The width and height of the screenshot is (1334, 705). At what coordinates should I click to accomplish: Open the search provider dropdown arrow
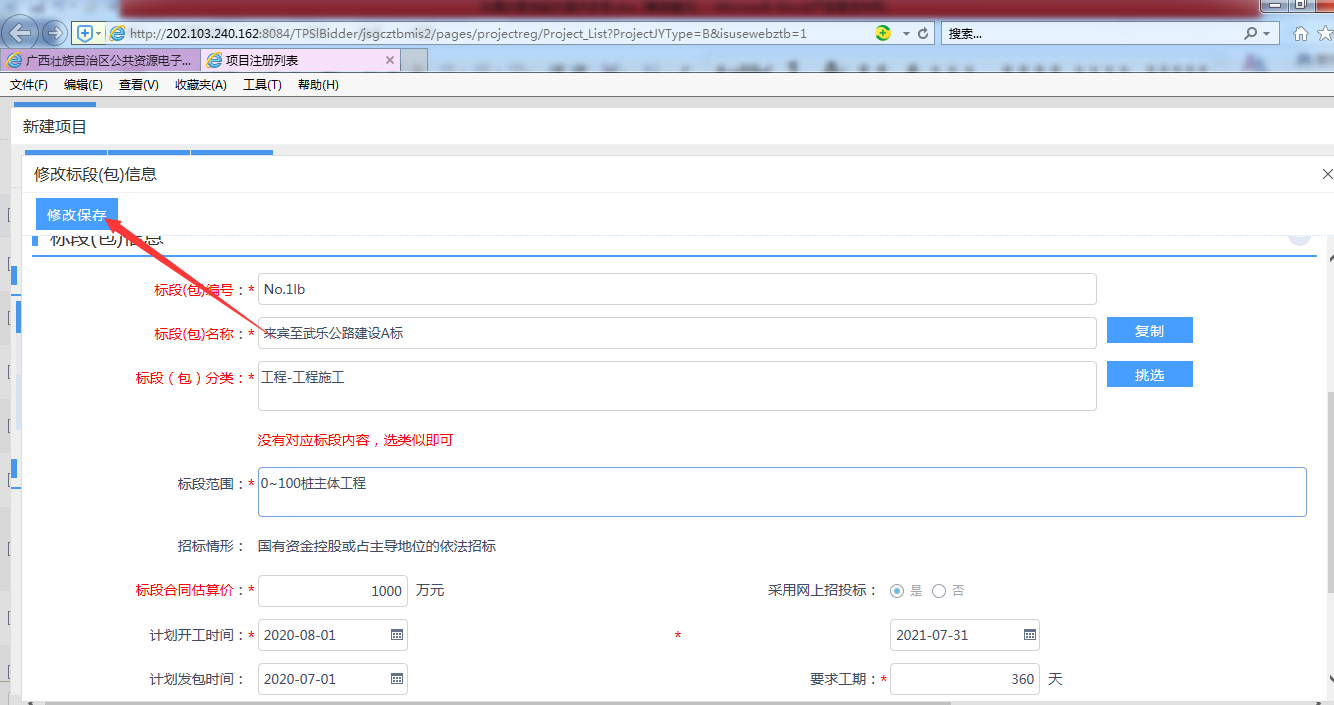(x=1267, y=33)
